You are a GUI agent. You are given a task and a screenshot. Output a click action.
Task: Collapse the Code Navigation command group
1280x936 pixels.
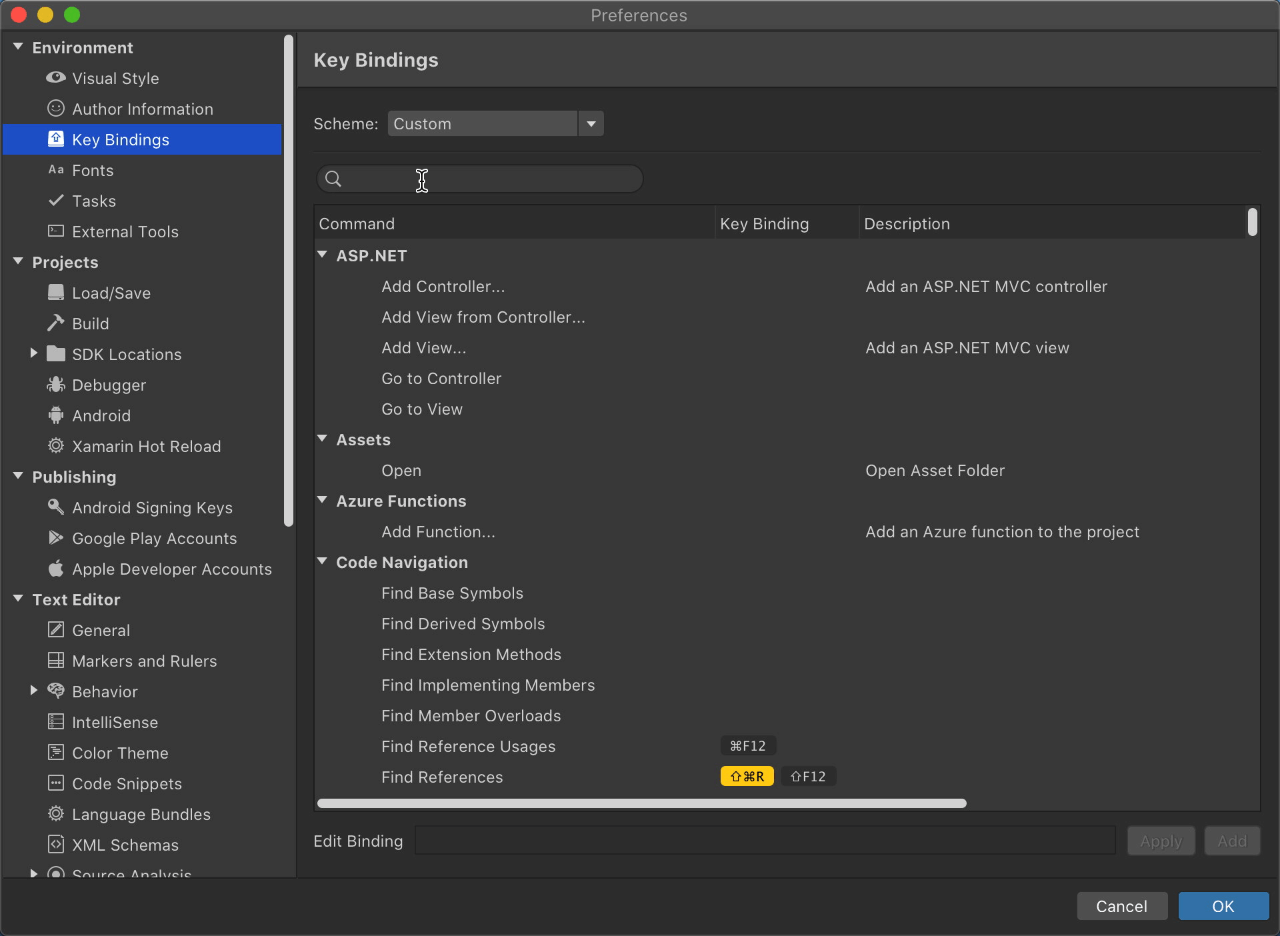(x=323, y=562)
